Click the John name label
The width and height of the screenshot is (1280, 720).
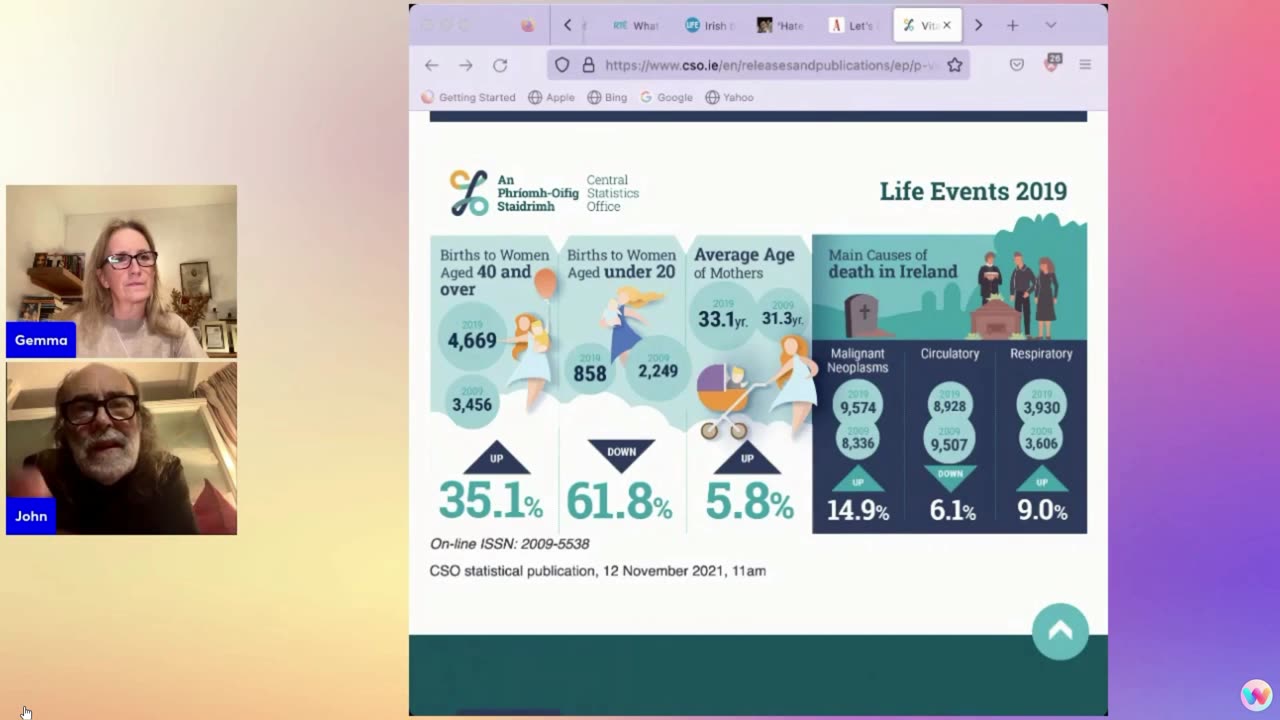(31, 516)
